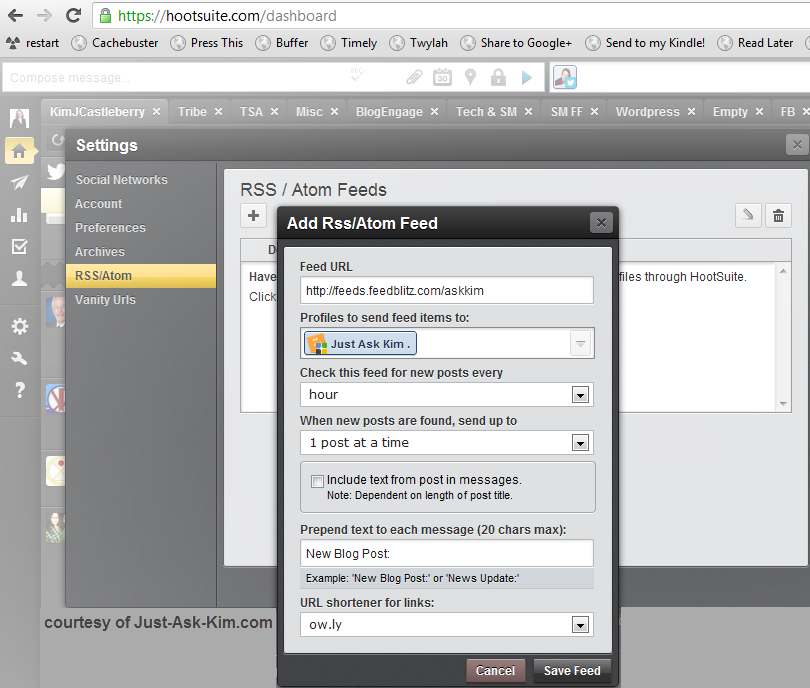This screenshot has height=688, width=810.
Task: Click the delete feed trash icon
Action: click(x=778, y=215)
